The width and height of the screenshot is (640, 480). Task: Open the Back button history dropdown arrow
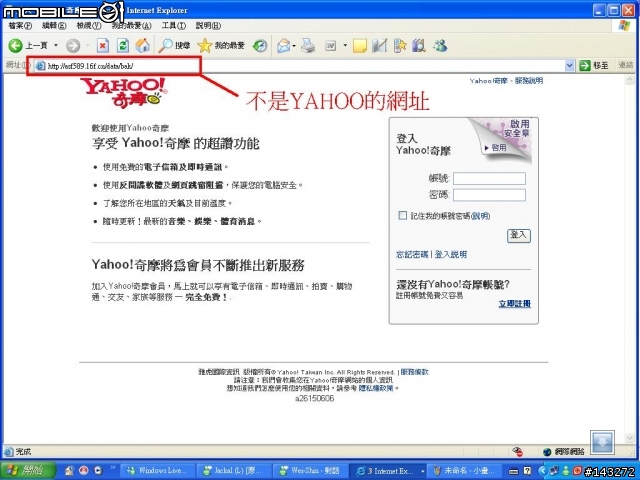[56, 45]
